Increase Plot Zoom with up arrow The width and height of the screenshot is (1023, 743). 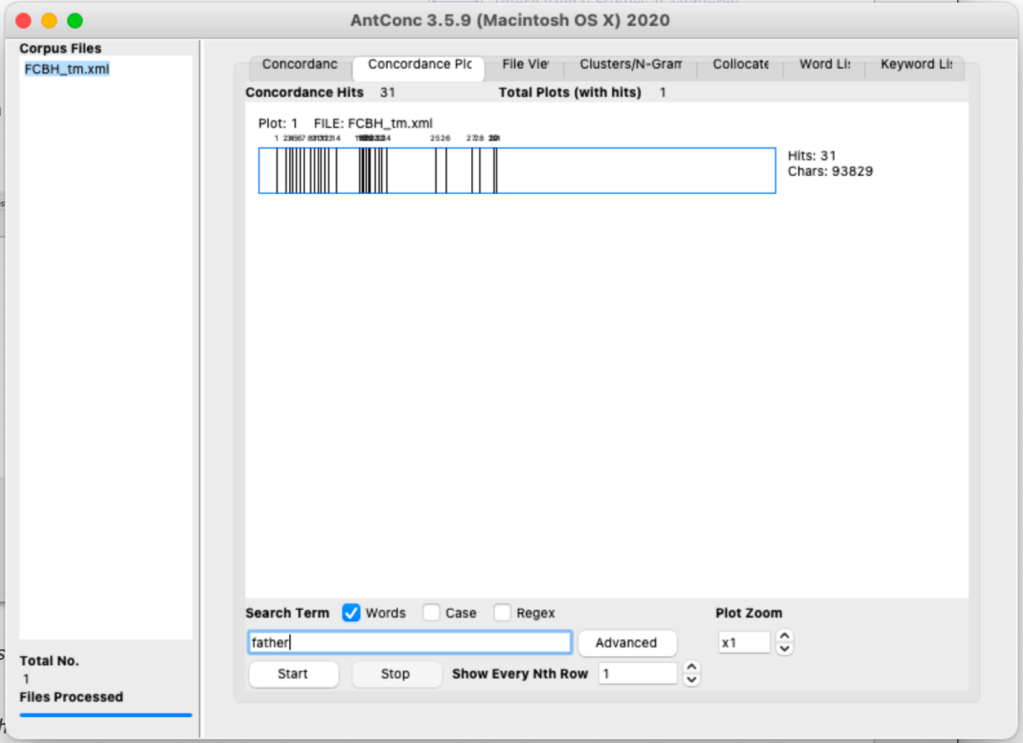(x=785, y=636)
